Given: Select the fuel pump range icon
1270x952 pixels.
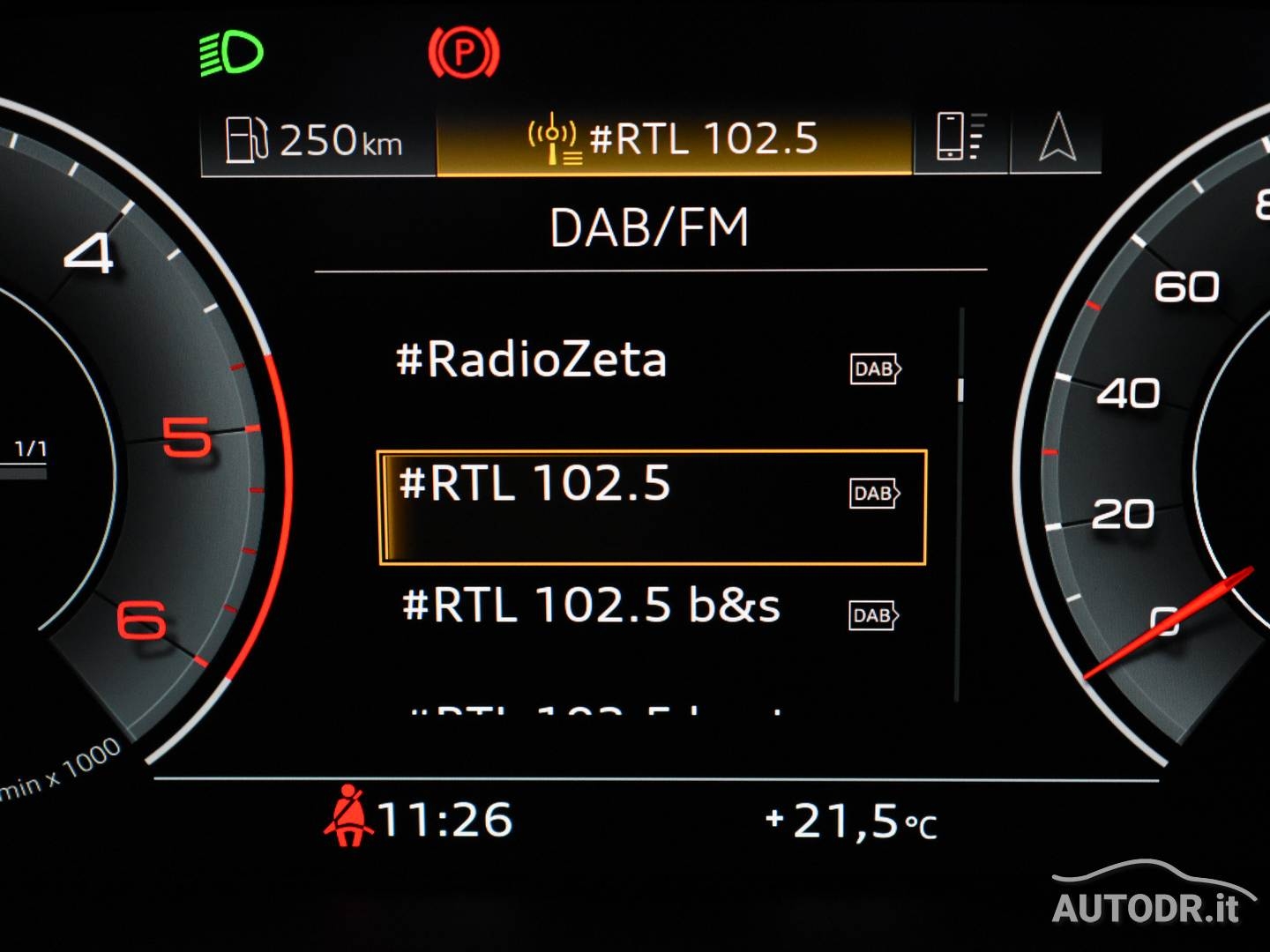Looking at the screenshot, I should [x=245, y=139].
